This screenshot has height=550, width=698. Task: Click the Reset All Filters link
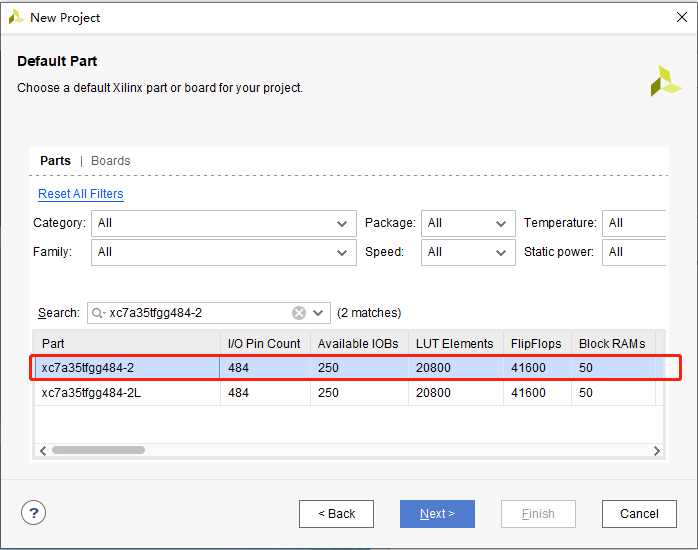click(81, 194)
